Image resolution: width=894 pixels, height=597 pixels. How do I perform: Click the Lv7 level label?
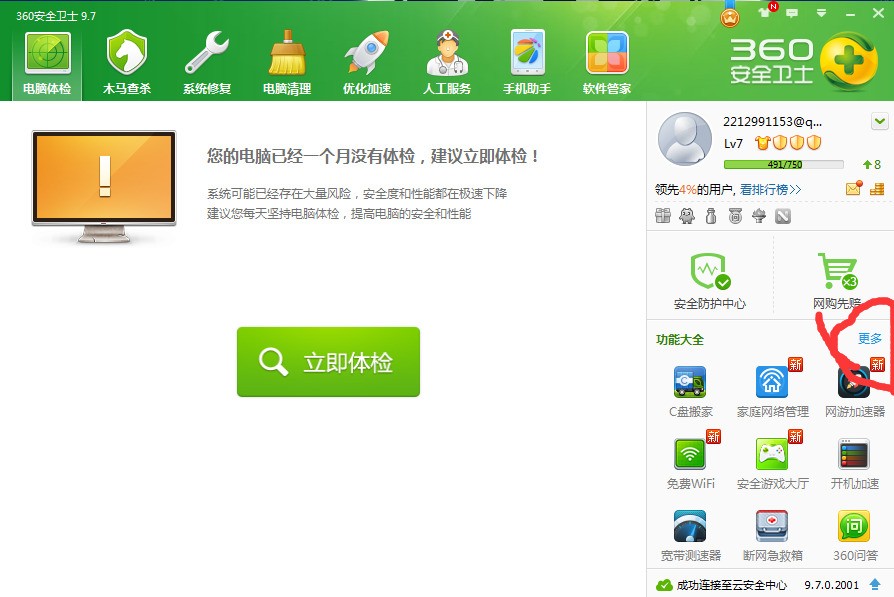733,143
